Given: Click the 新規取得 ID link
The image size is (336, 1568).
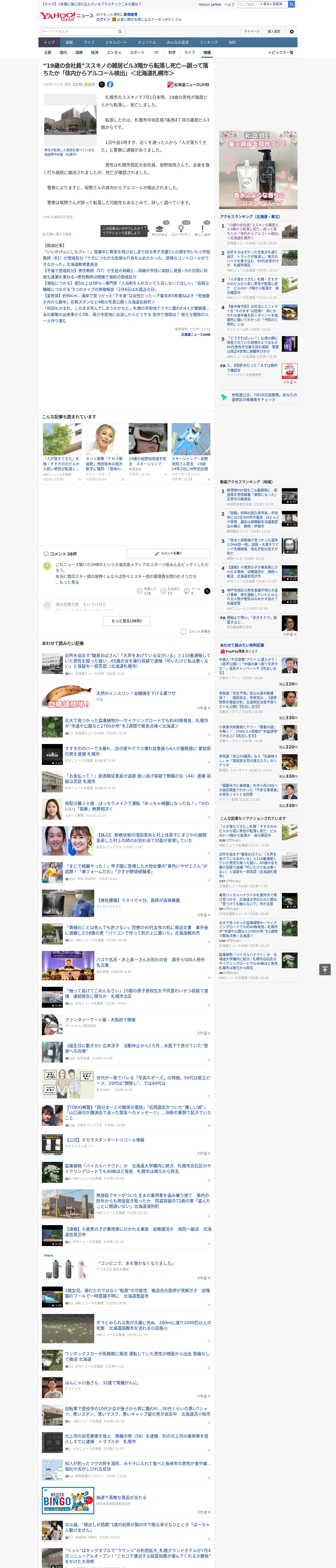Looking at the screenshot, I should pyautogui.click(x=131, y=15).
